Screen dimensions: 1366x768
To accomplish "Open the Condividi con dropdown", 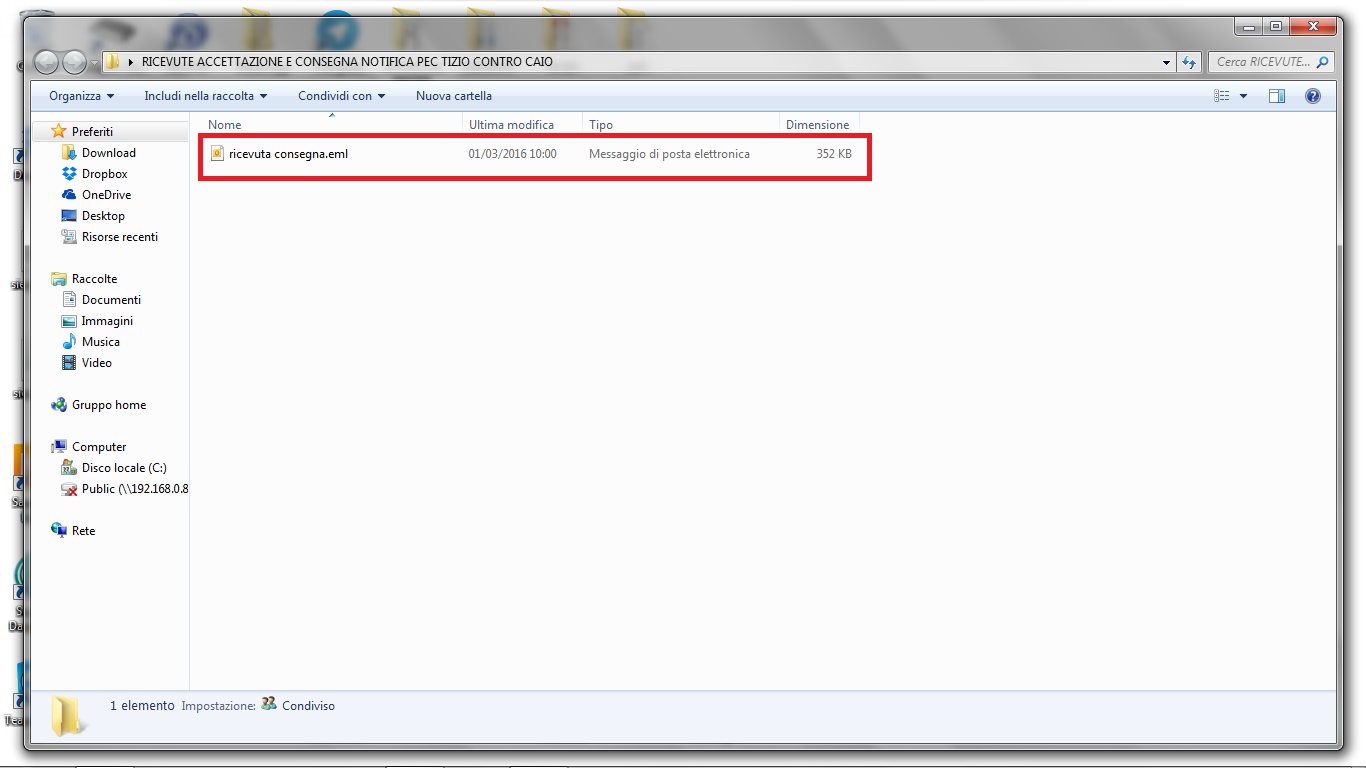I will (x=341, y=96).
